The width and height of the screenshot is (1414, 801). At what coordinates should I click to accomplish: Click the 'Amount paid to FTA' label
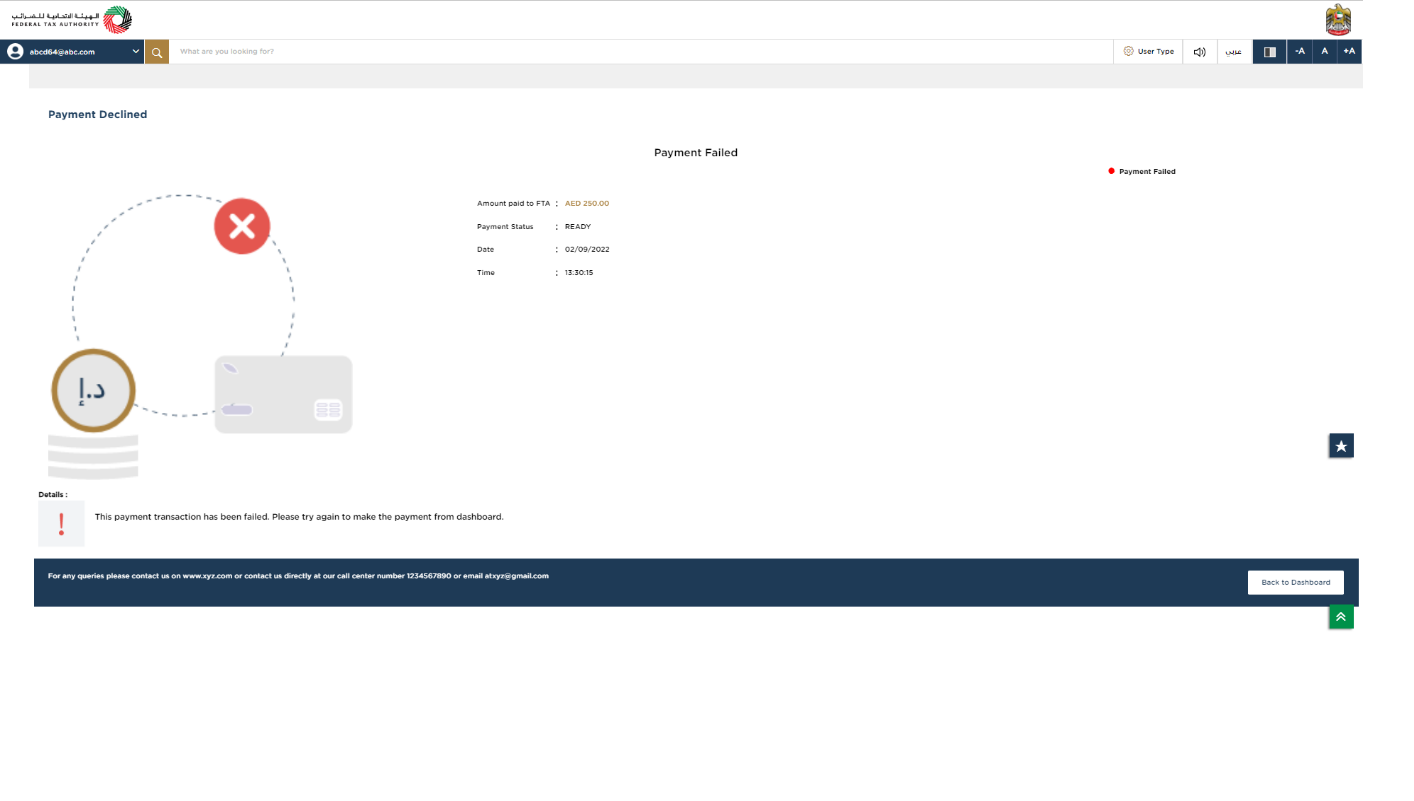click(x=514, y=204)
